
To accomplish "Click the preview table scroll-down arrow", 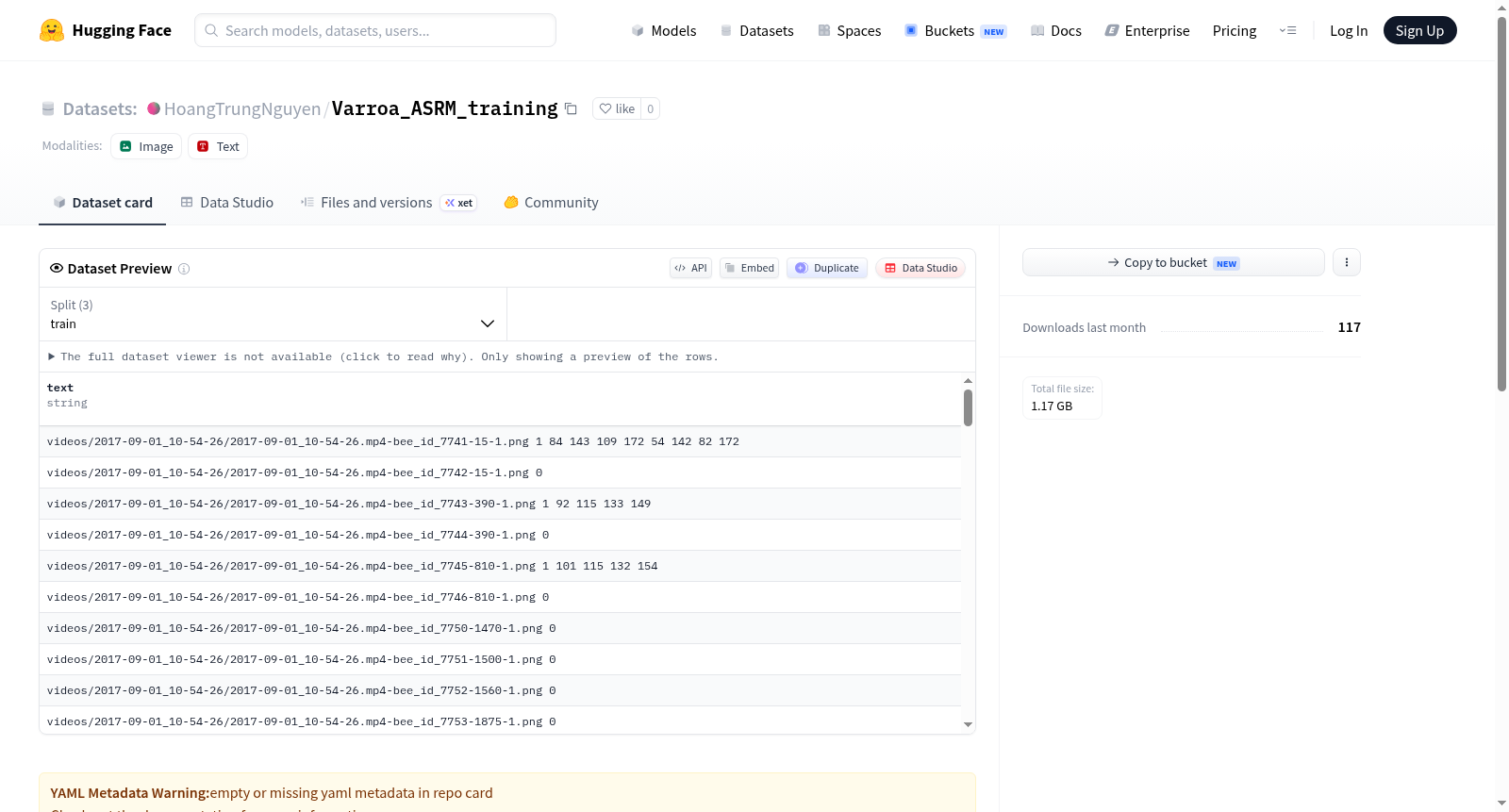I will click(x=968, y=724).
